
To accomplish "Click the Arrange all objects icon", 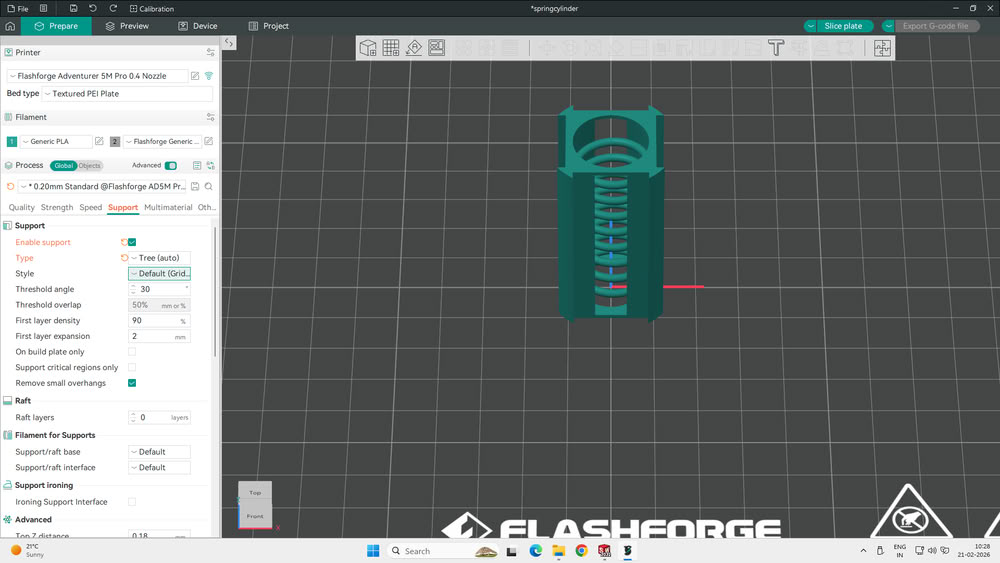I will [437, 48].
